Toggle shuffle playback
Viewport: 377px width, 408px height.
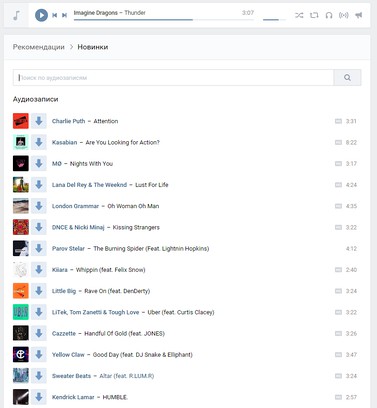[x=299, y=15]
